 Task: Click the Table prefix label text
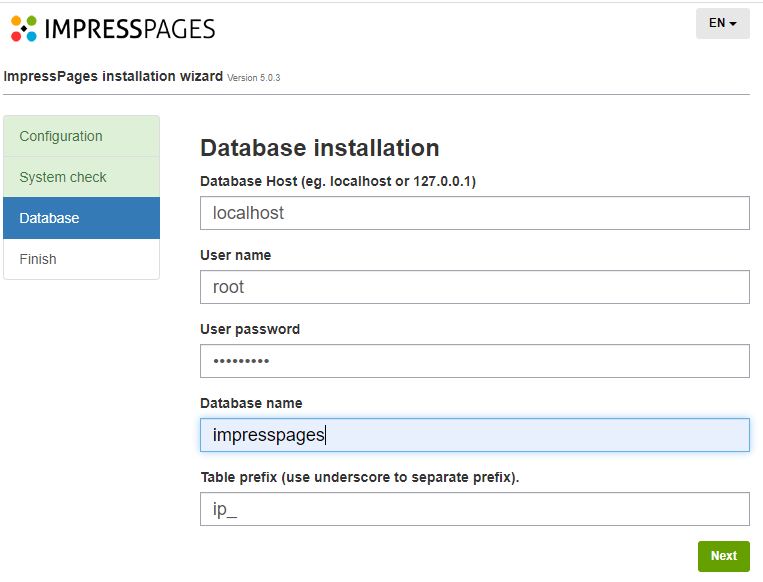[x=359, y=477]
